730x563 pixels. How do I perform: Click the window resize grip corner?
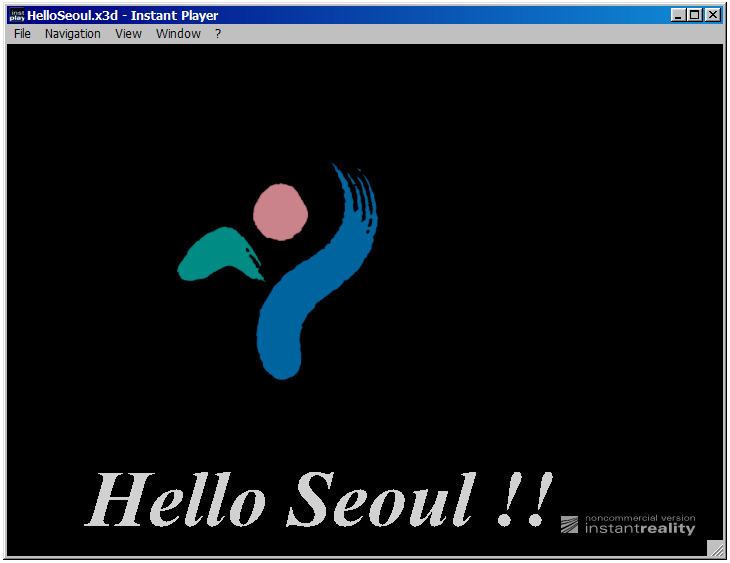[715, 548]
